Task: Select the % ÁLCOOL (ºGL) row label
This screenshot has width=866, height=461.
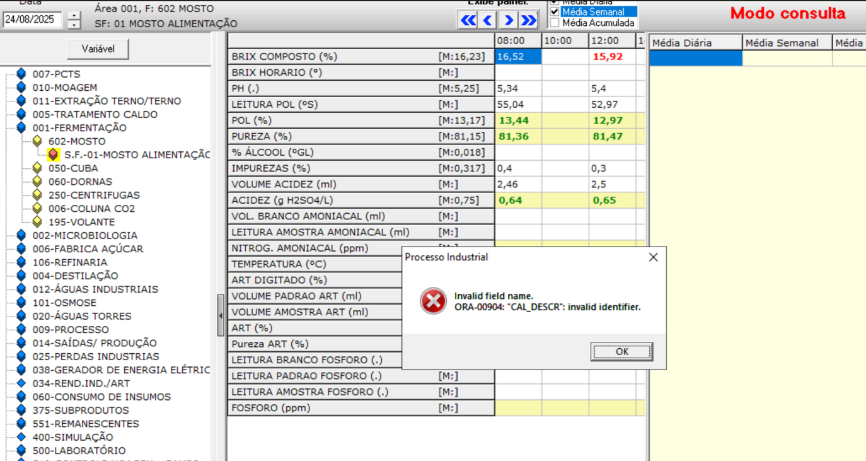Action: [361, 152]
